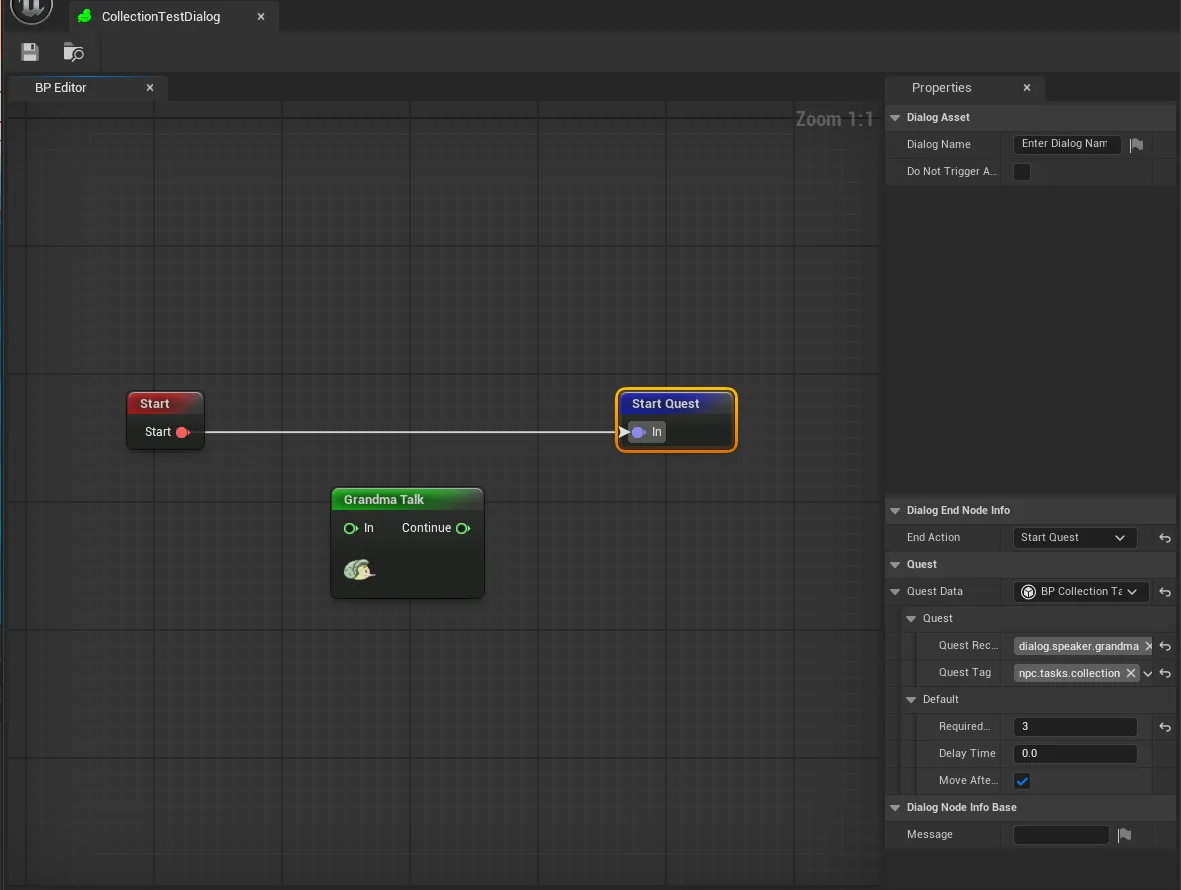Click the Browse to asset icon

pyautogui.click(x=73, y=52)
